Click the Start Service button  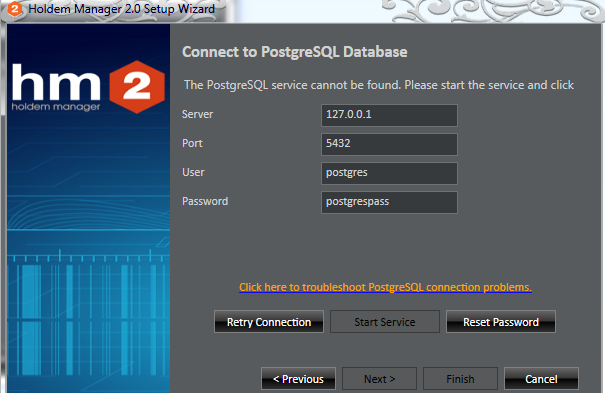385,322
